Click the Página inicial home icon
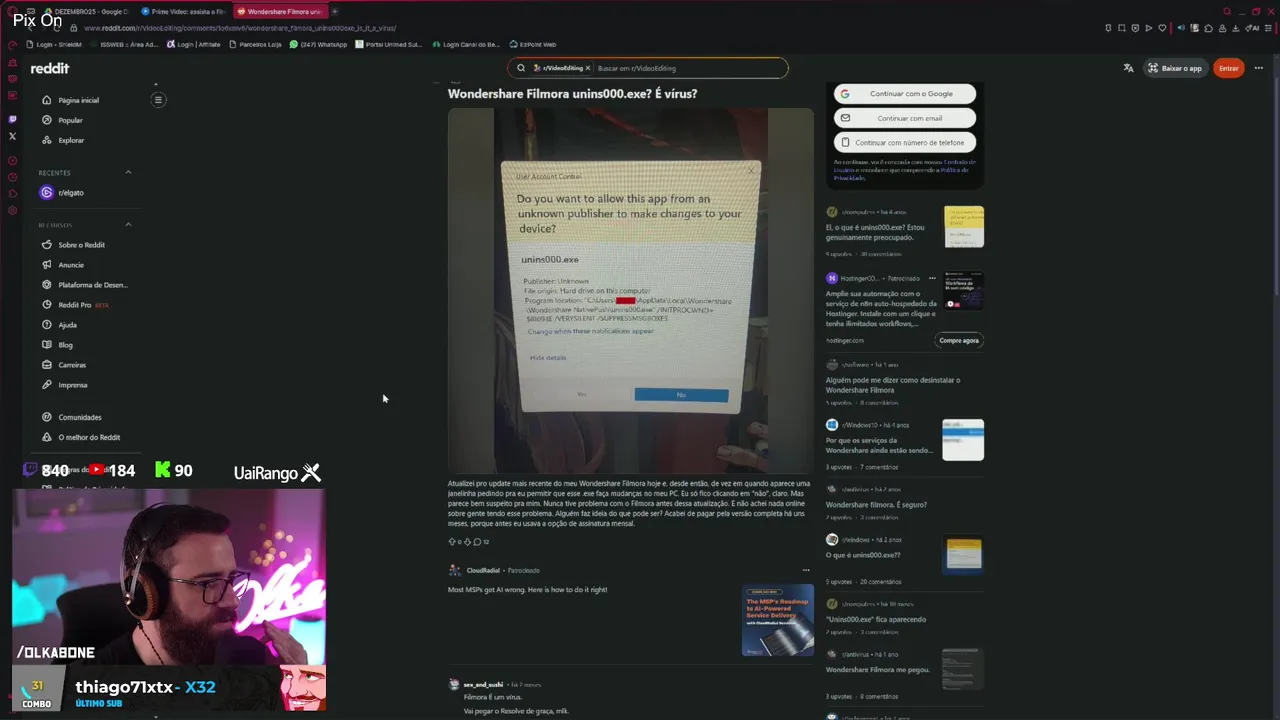This screenshot has width=1280, height=720. (47, 100)
